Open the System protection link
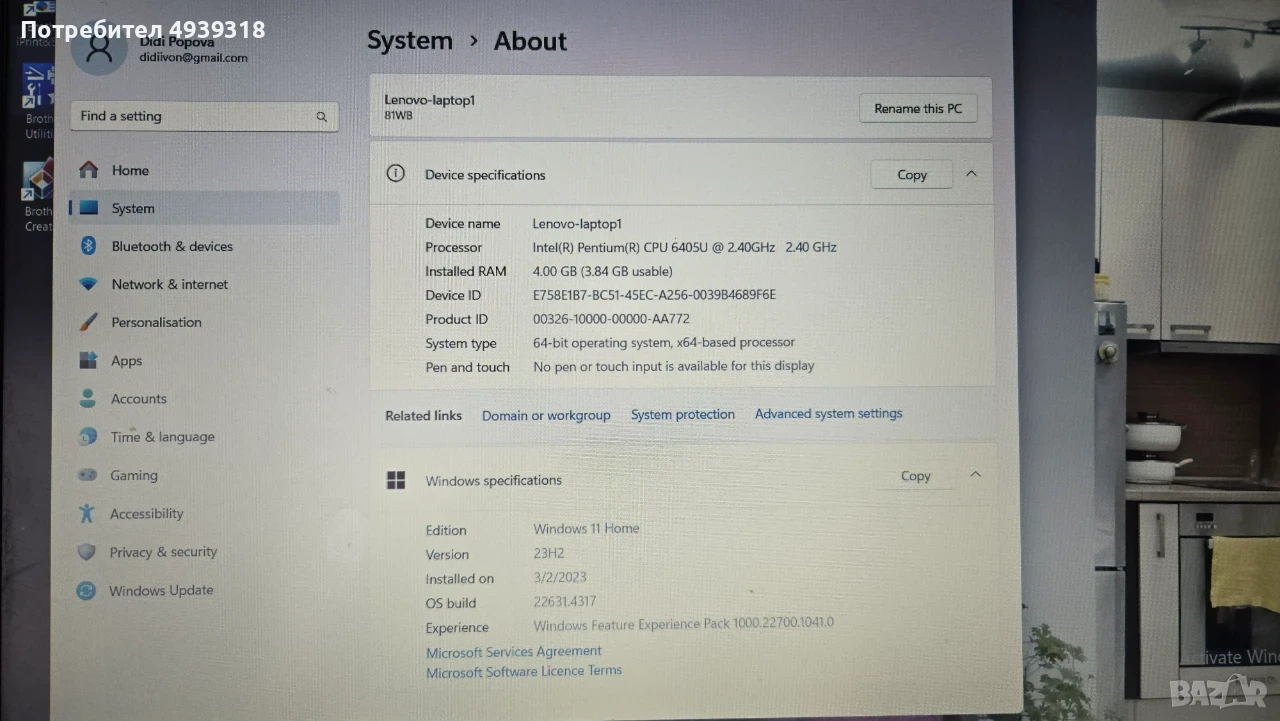 click(x=683, y=415)
